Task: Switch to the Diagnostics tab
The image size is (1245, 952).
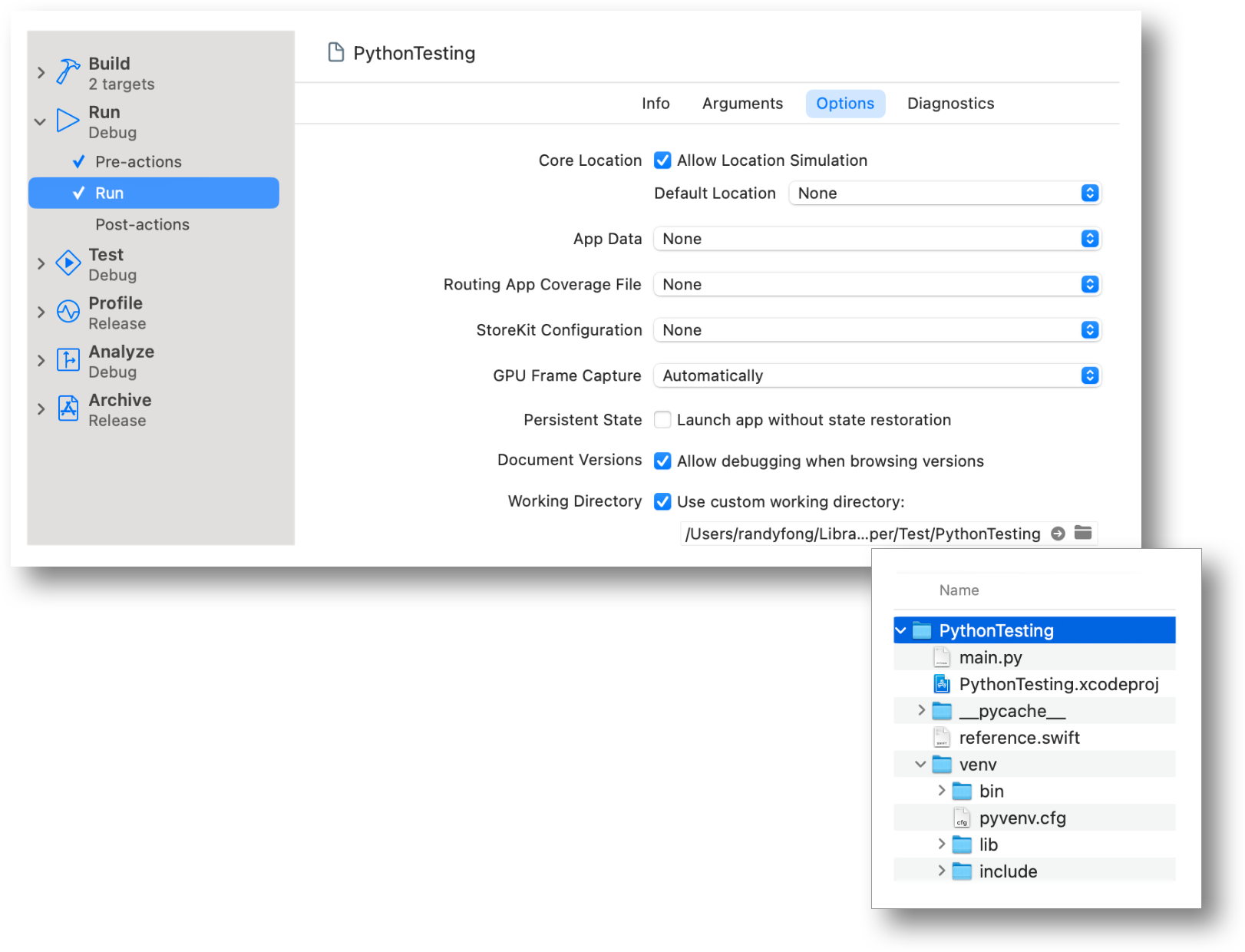Action: pyautogui.click(x=950, y=104)
